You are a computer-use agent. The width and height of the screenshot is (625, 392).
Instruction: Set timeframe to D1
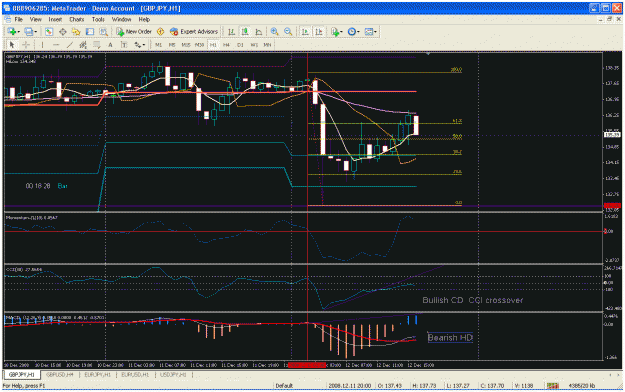coord(240,45)
